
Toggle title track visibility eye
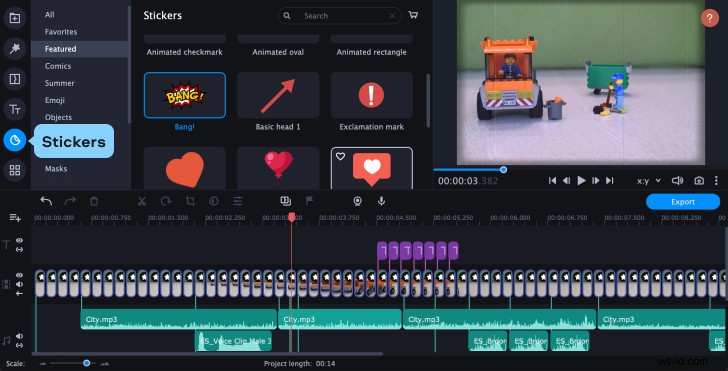click(20, 241)
